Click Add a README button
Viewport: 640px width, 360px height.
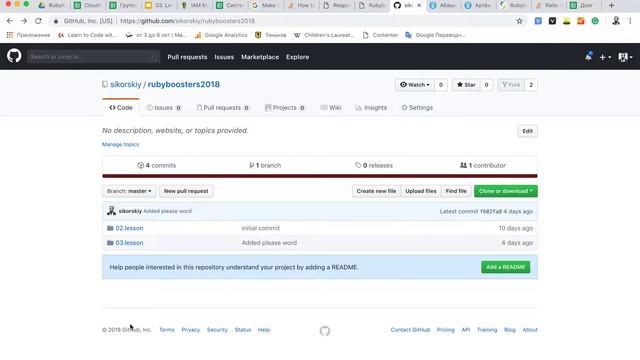[505, 267]
